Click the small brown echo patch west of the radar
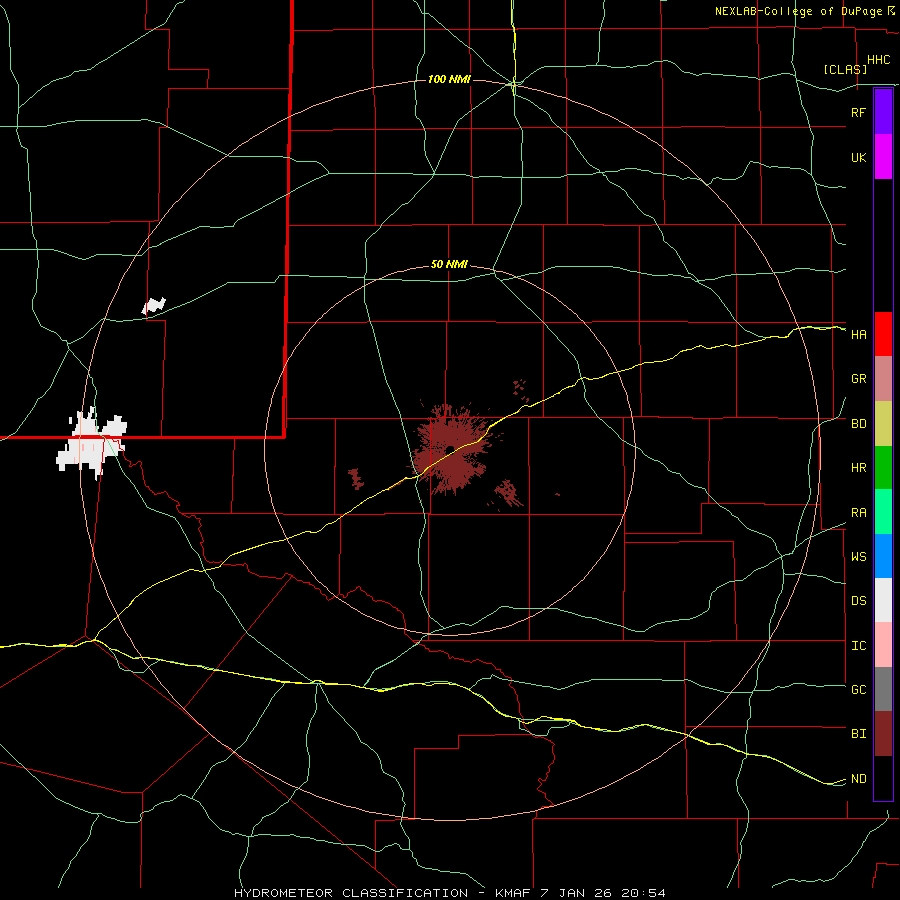The image size is (900, 900). [x=356, y=479]
